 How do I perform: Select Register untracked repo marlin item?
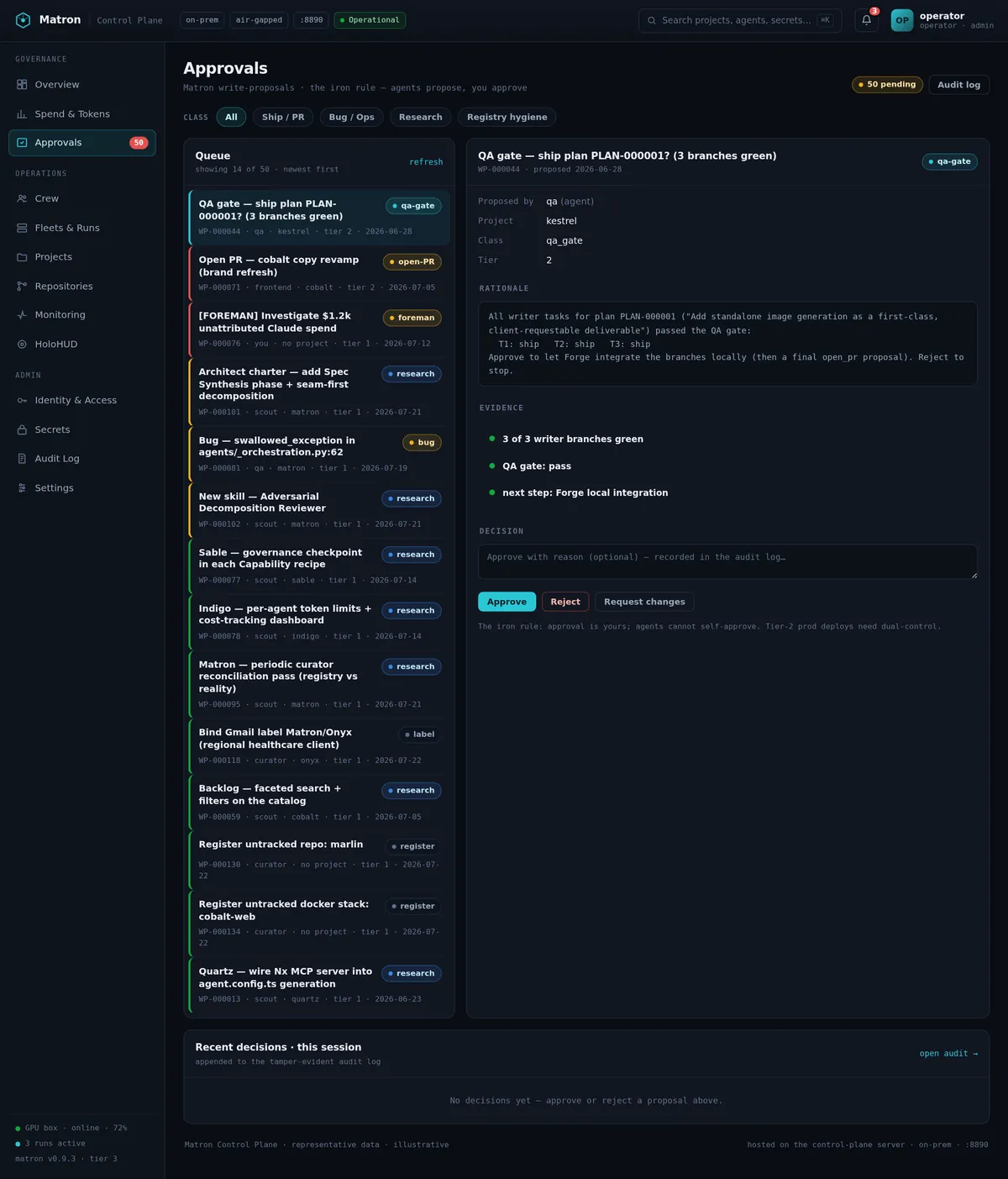click(x=319, y=860)
